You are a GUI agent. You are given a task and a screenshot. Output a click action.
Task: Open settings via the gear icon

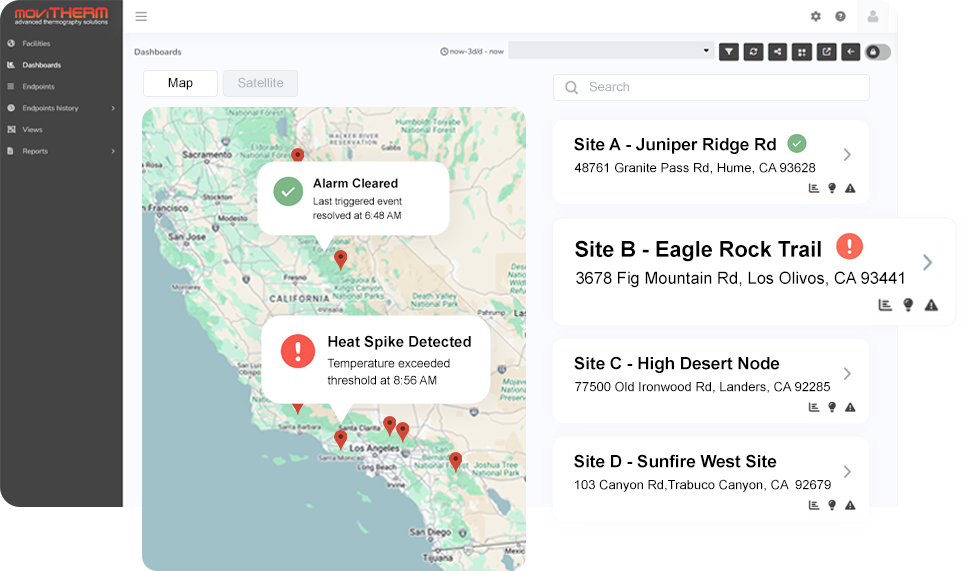pos(816,16)
